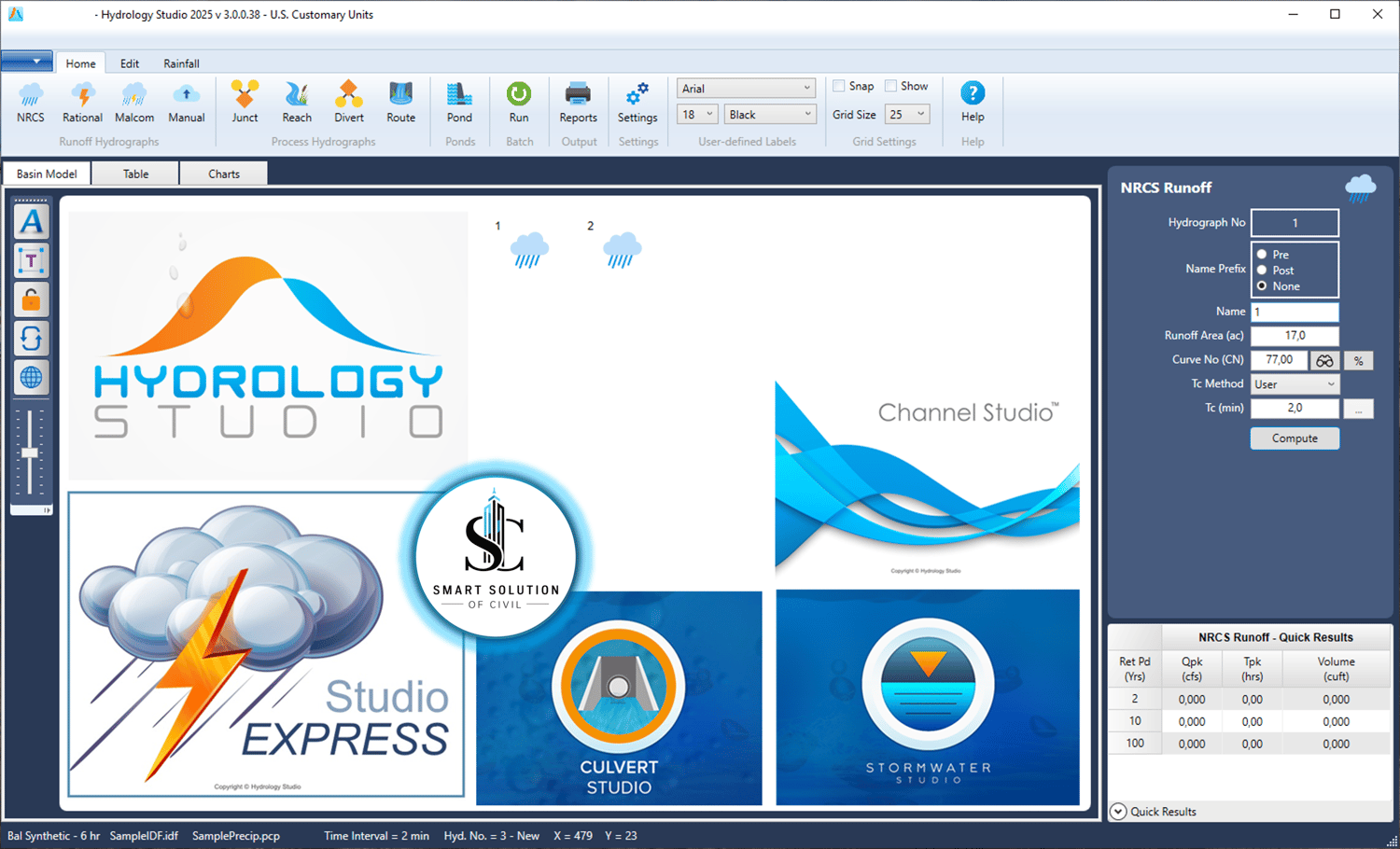This screenshot has width=1400, height=849.
Task: Open the Tc Method dropdown
Action: (1295, 384)
